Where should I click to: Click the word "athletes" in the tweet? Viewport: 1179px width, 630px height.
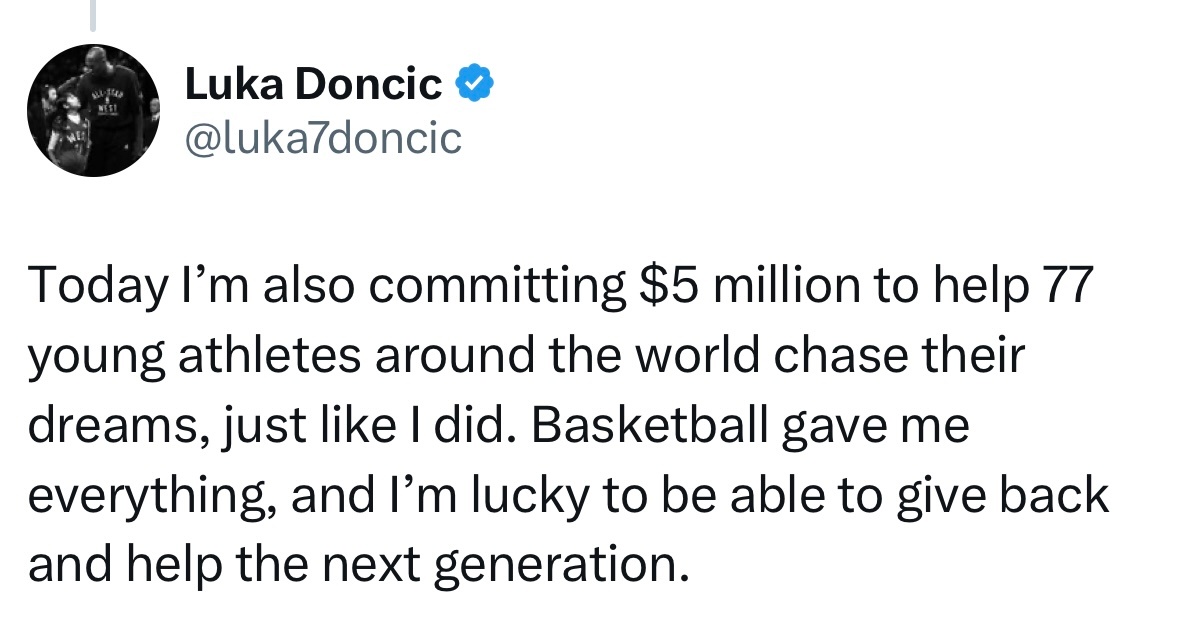pyautogui.click(x=269, y=355)
